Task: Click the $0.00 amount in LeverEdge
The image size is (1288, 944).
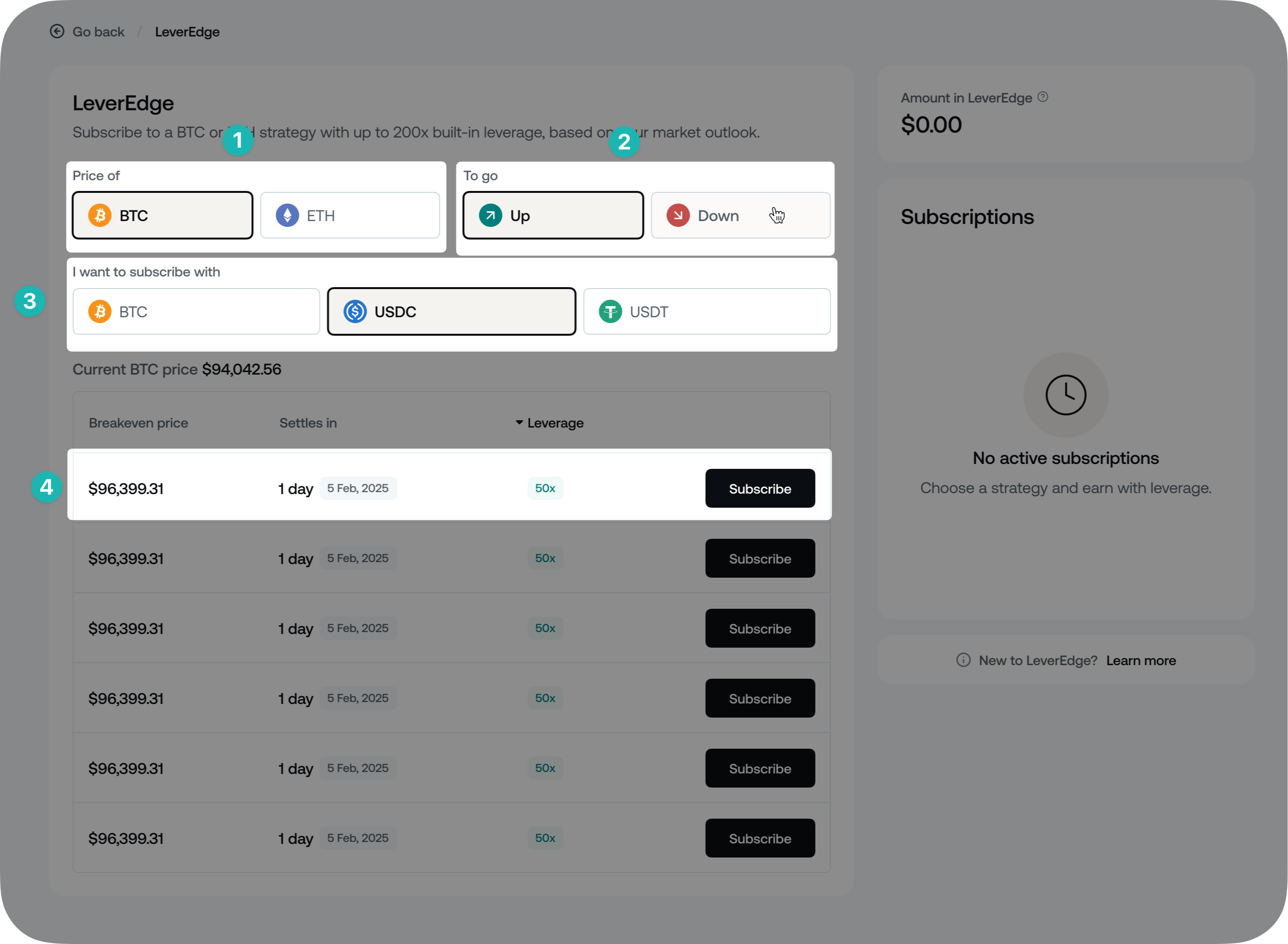Action: 931,124
